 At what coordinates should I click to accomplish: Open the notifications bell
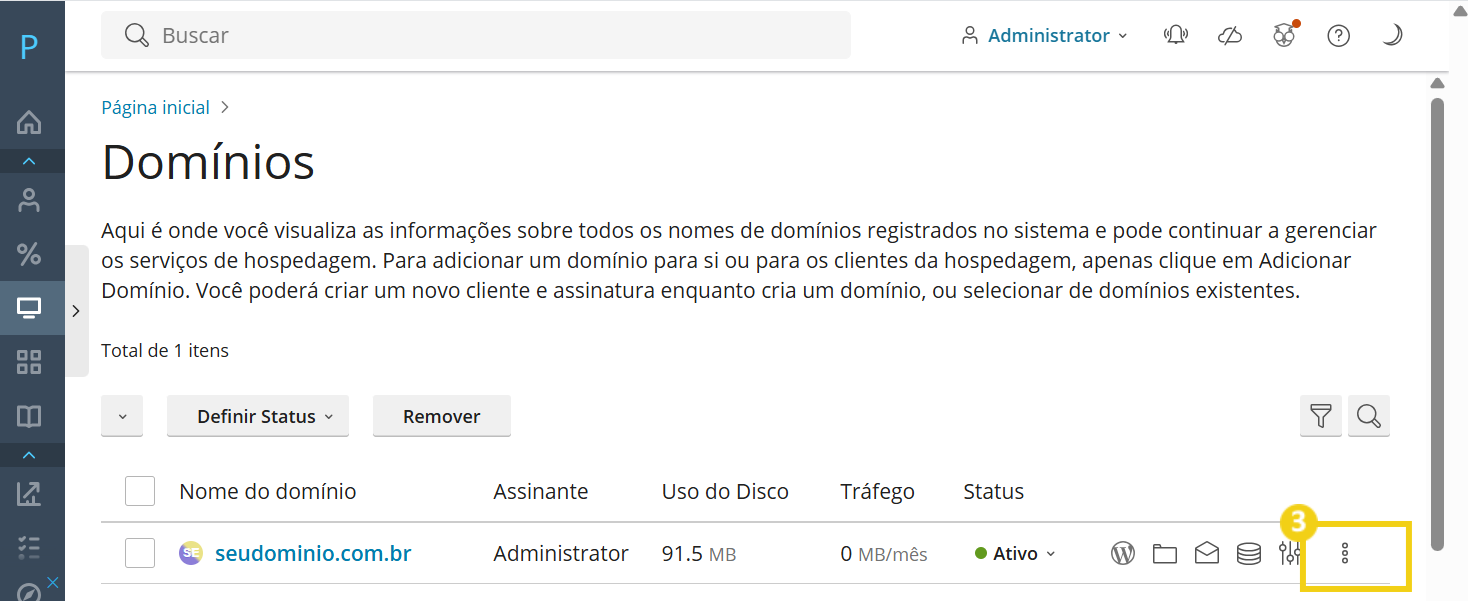(1176, 34)
